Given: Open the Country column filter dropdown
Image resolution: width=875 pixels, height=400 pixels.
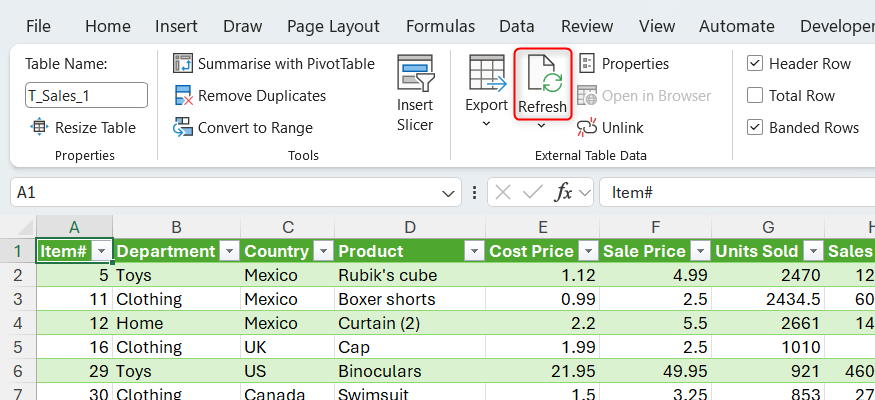Looking at the screenshot, I should click(x=323, y=252).
